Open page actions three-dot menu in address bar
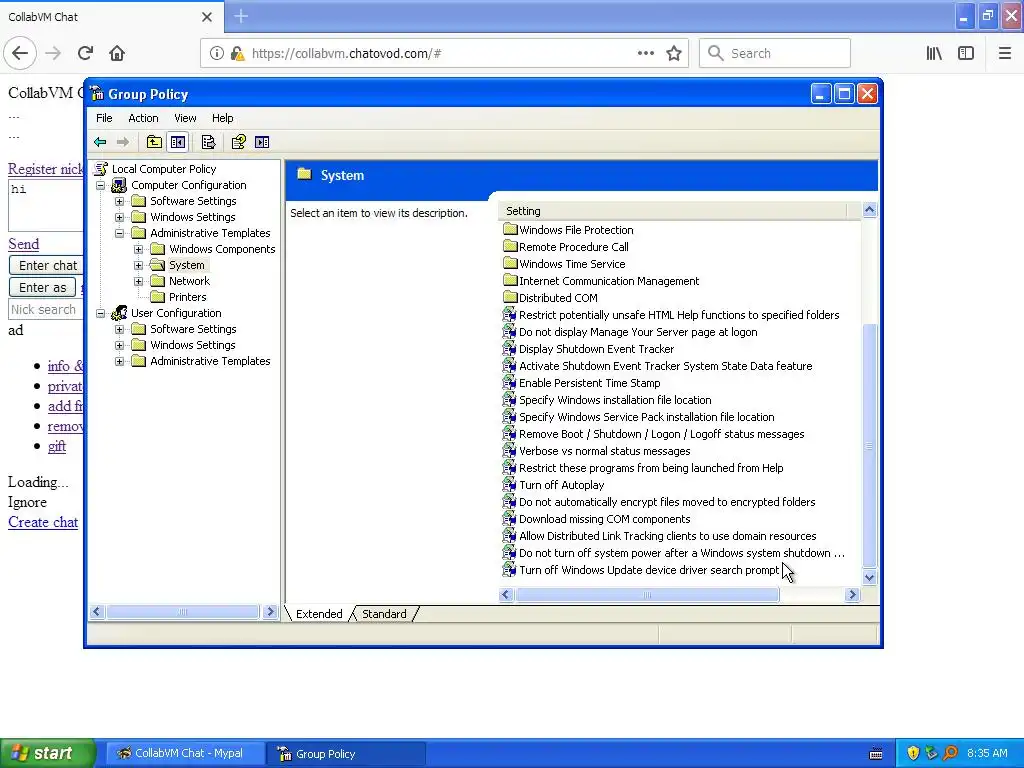Screen dimensions: 1024x768 click(x=646, y=54)
